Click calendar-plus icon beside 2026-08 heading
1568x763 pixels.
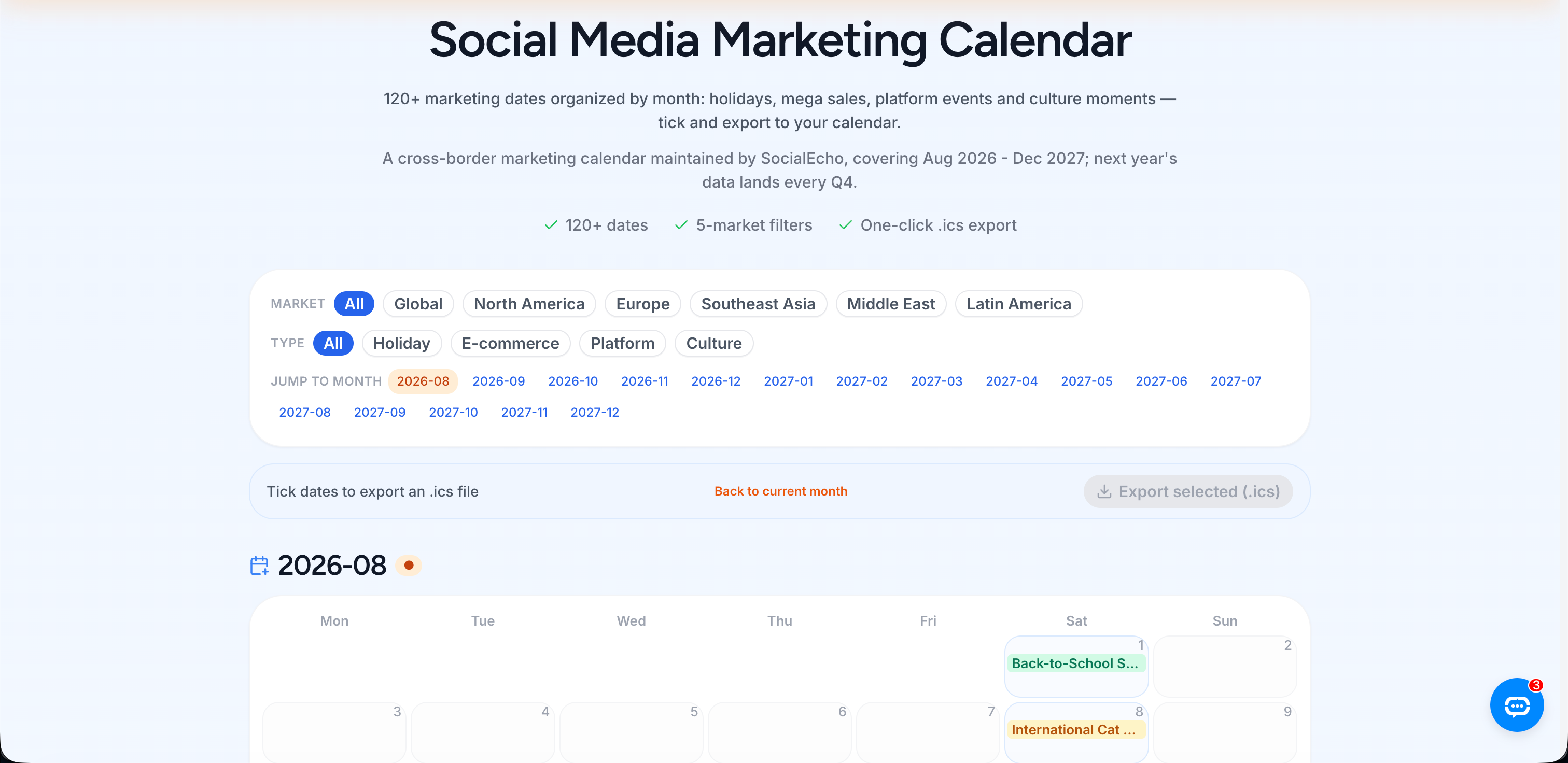tap(259, 566)
